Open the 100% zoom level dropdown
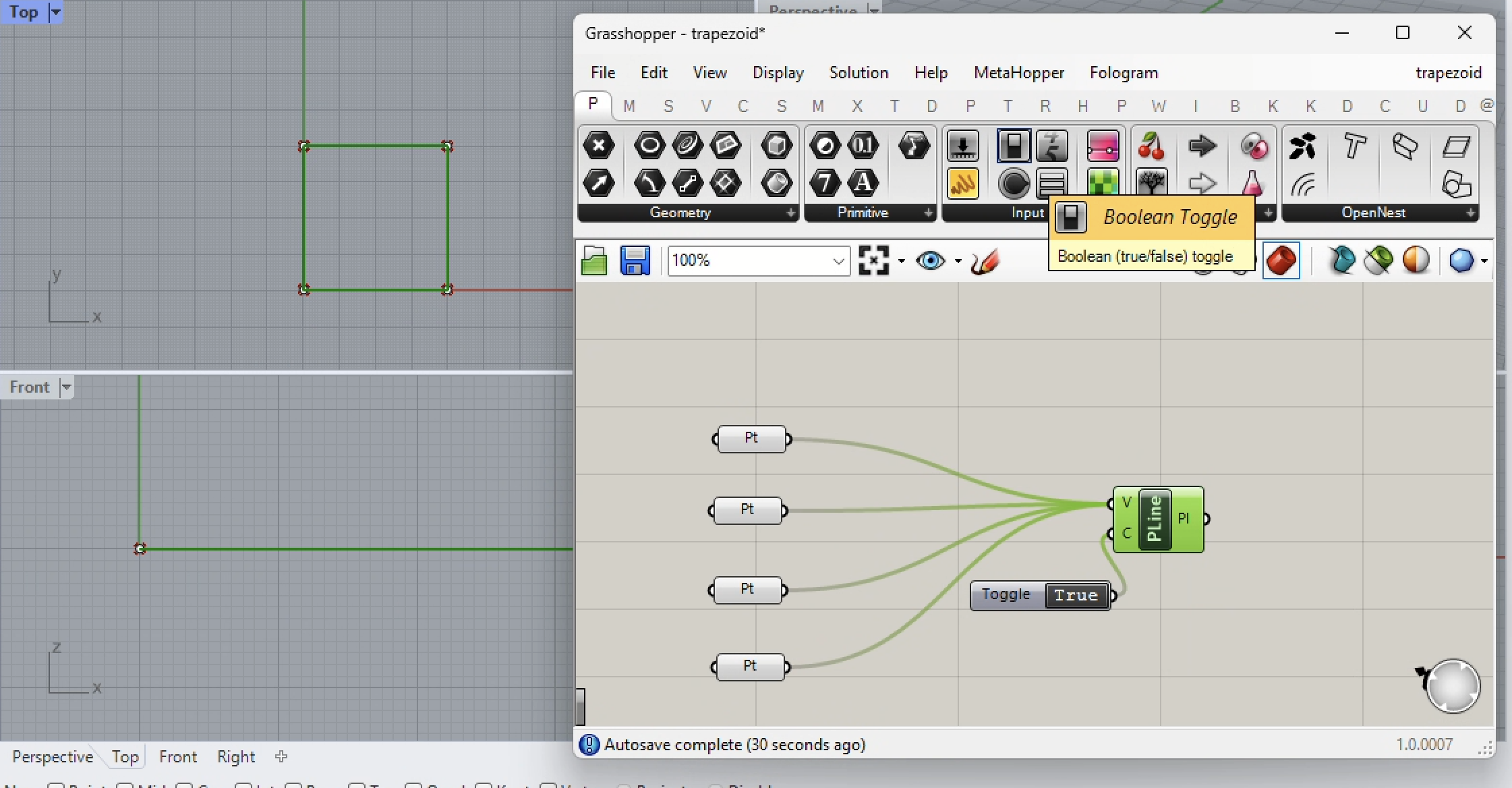The image size is (1512, 788). [x=838, y=261]
